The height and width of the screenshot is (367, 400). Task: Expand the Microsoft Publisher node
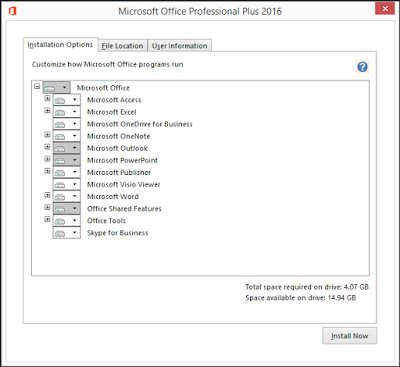[47, 171]
